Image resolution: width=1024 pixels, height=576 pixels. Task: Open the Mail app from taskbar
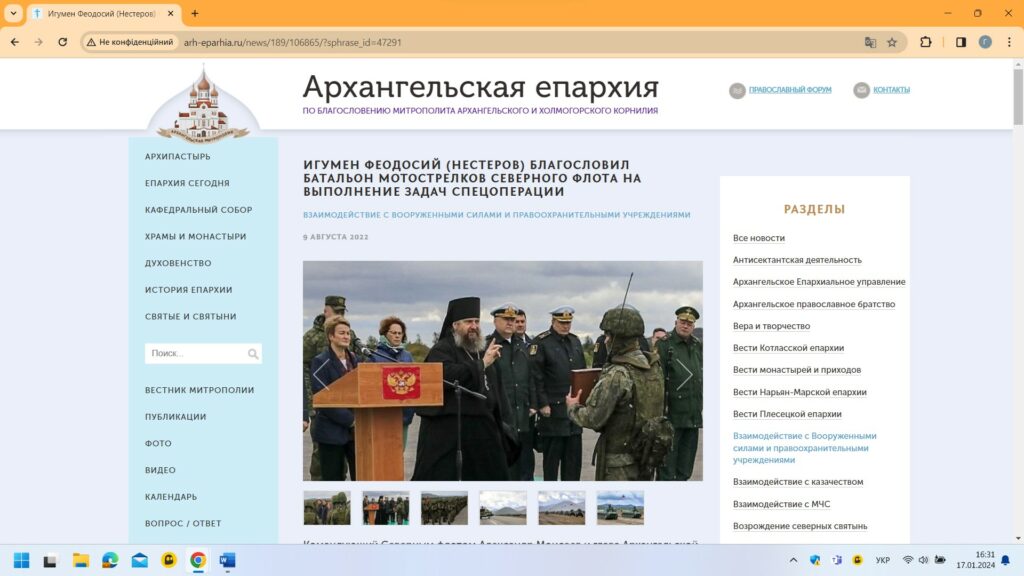pos(139,560)
